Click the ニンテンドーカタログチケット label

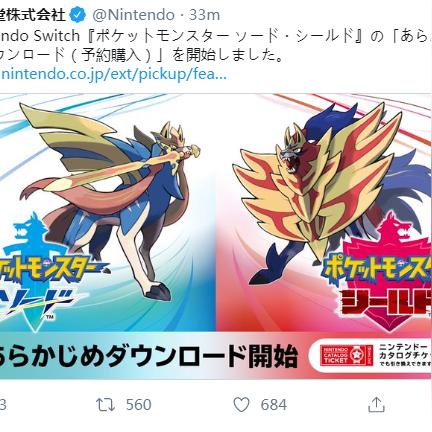(x=405, y=355)
